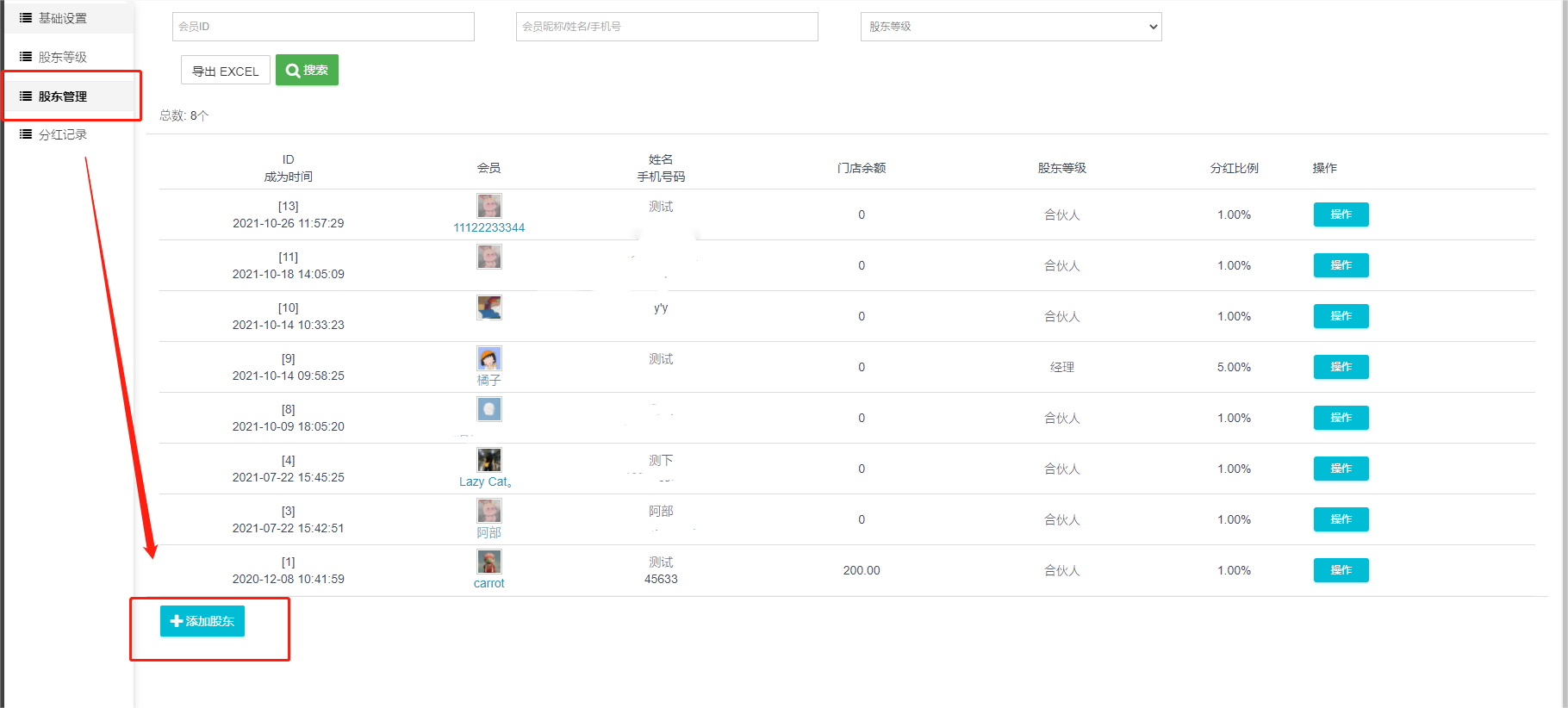Click the carrot member avatar
This screenshot has height=708, width=1568.
489,562
